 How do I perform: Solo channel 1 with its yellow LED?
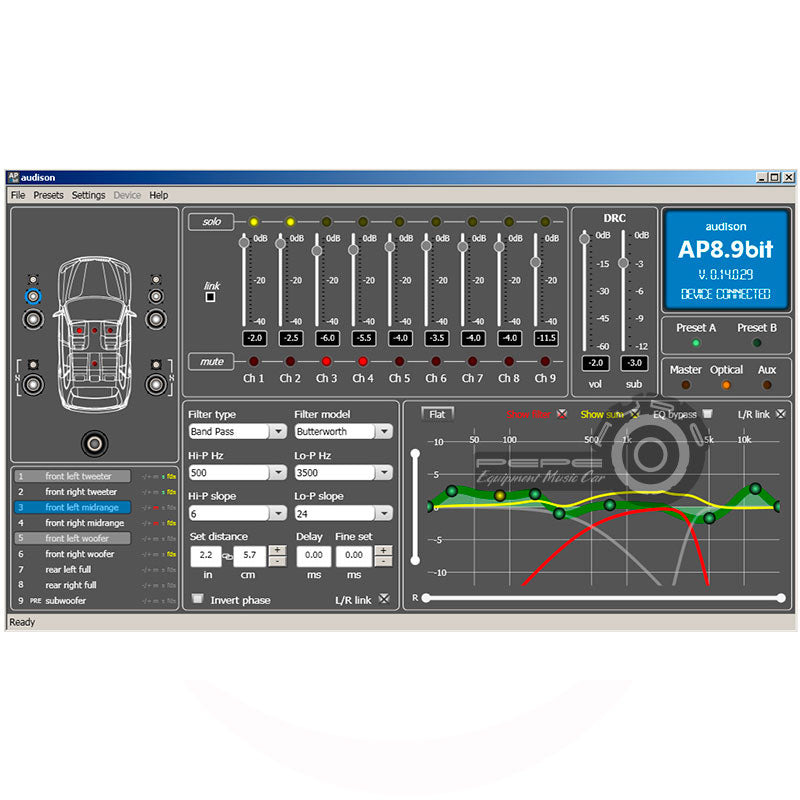click(x=254, y=222)
